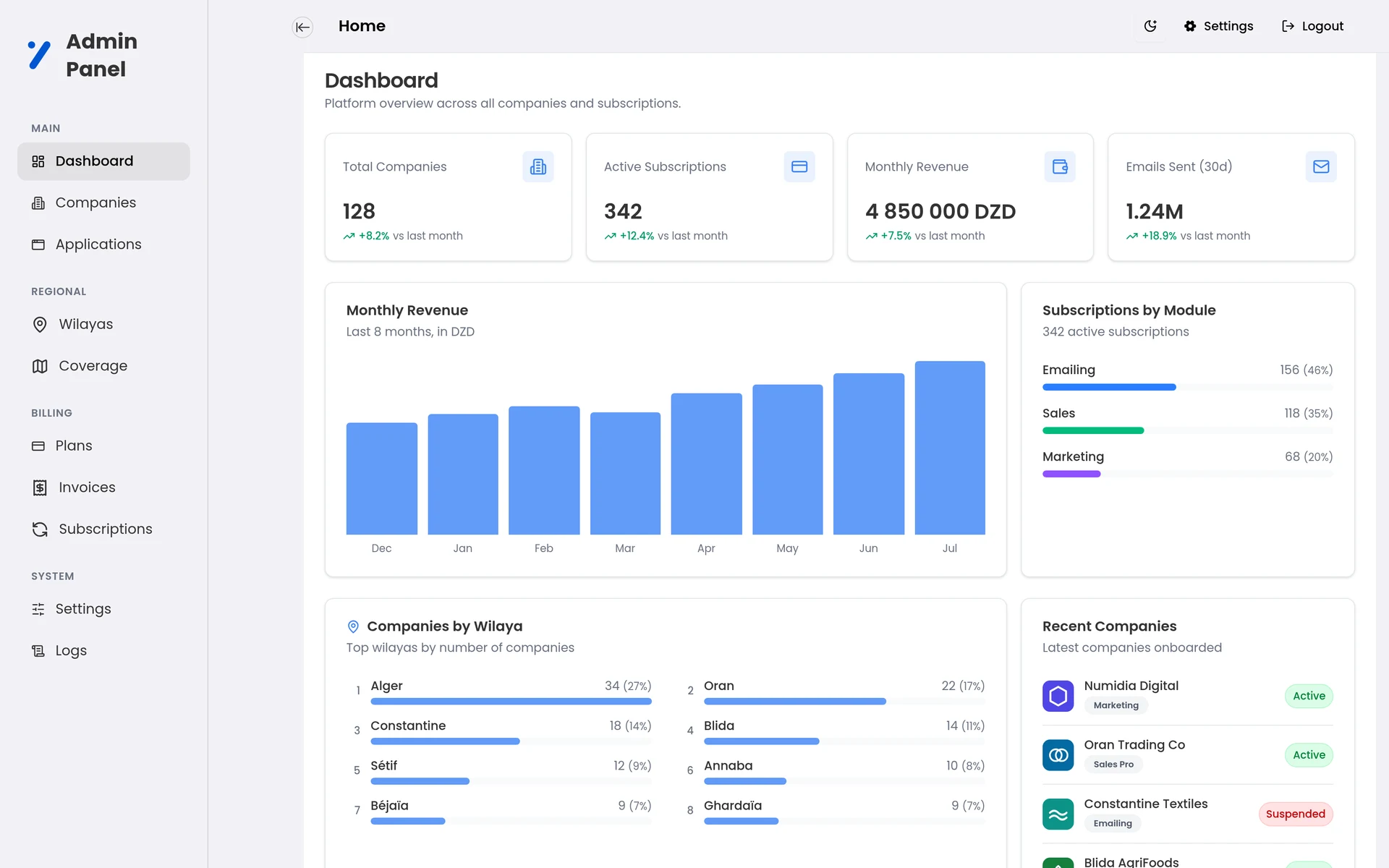
Task: Click the Oran Trading Co logo
Action: [1058, 755]
